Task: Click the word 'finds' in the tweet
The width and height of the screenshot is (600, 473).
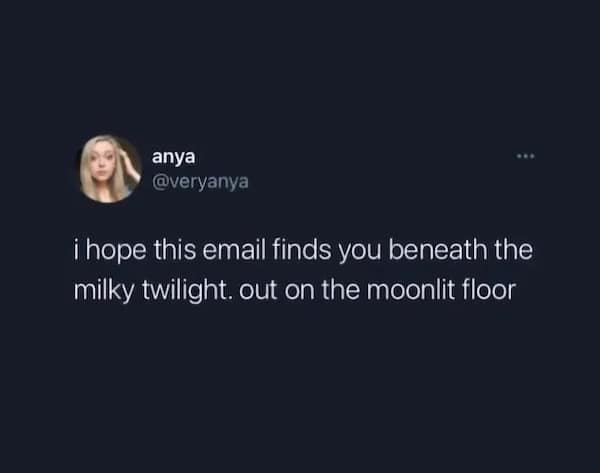Action: [302, 250]
